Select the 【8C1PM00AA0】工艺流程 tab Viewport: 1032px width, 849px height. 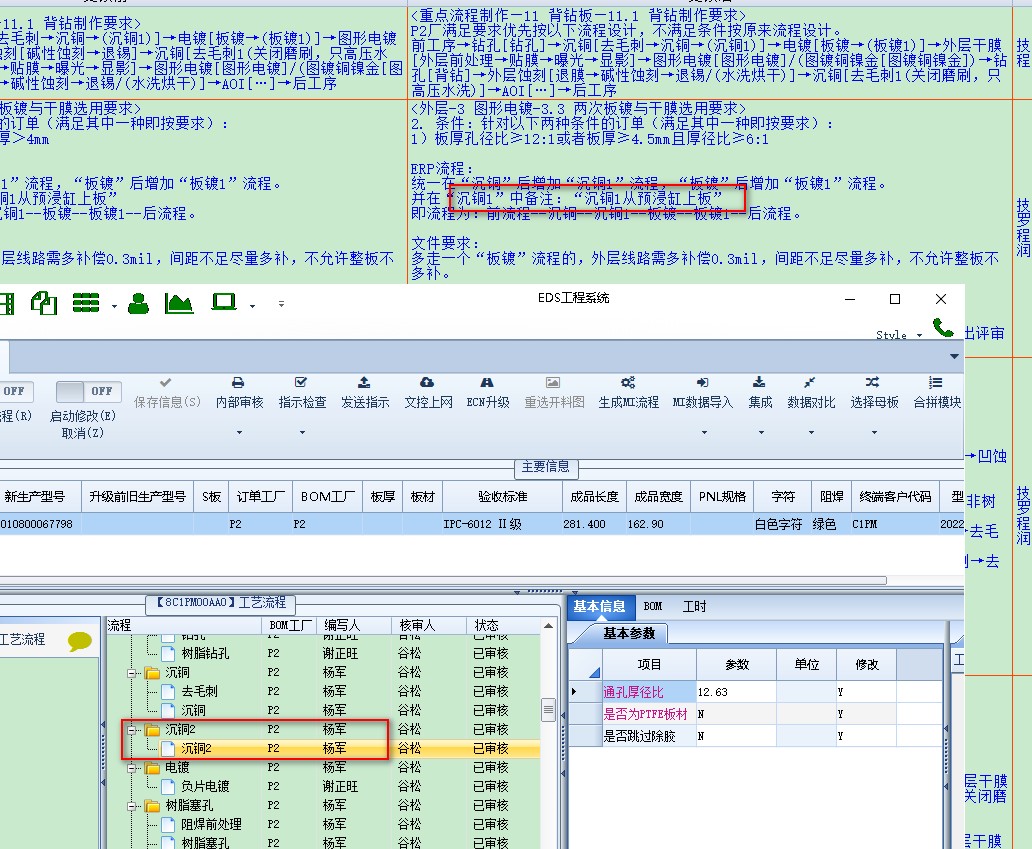click(x=220, y=603)
